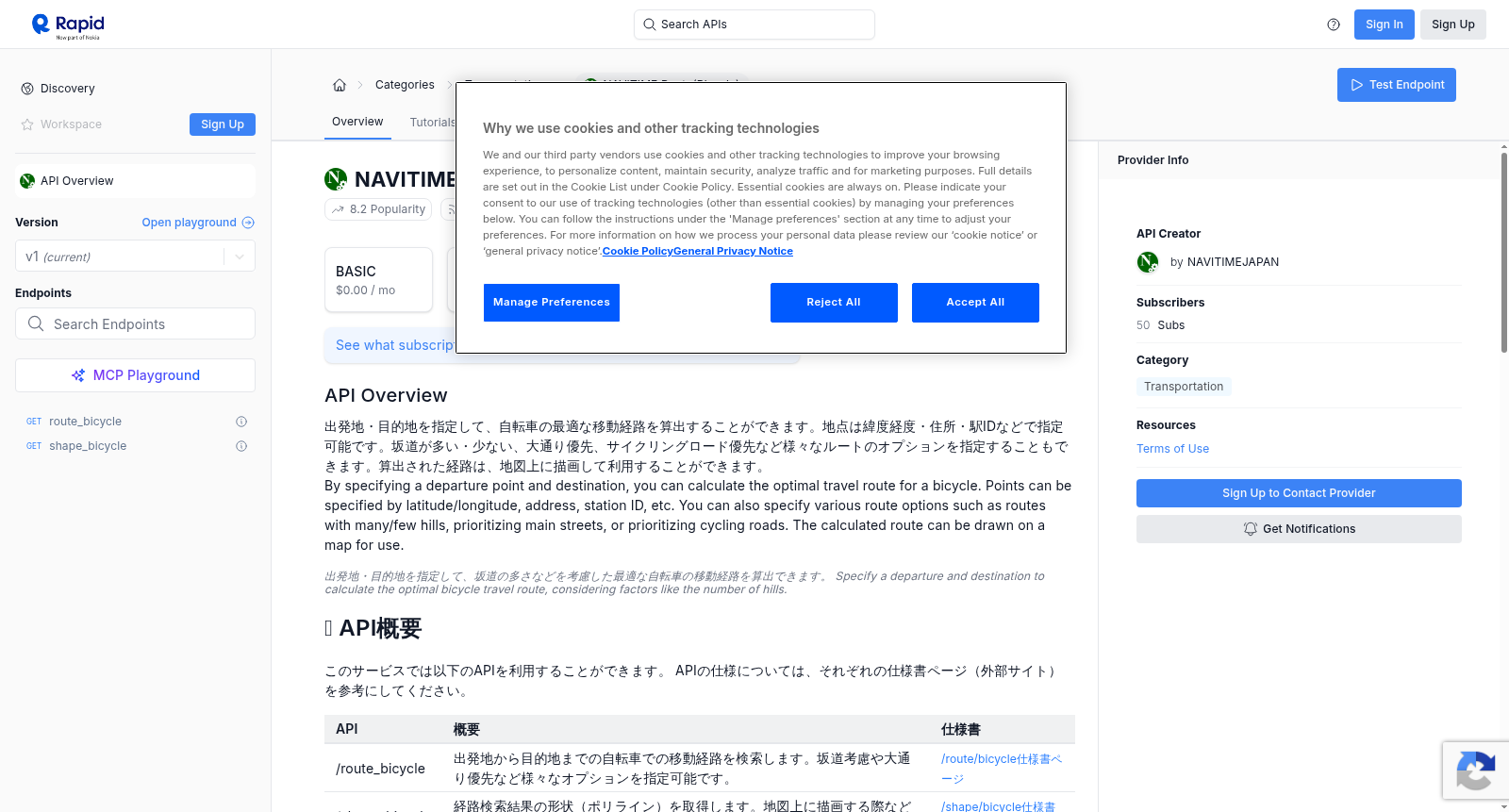Viewport: 1509px width, 812px height.
Task: Focus the Search Endpoints field
Action: click(135, 323)
